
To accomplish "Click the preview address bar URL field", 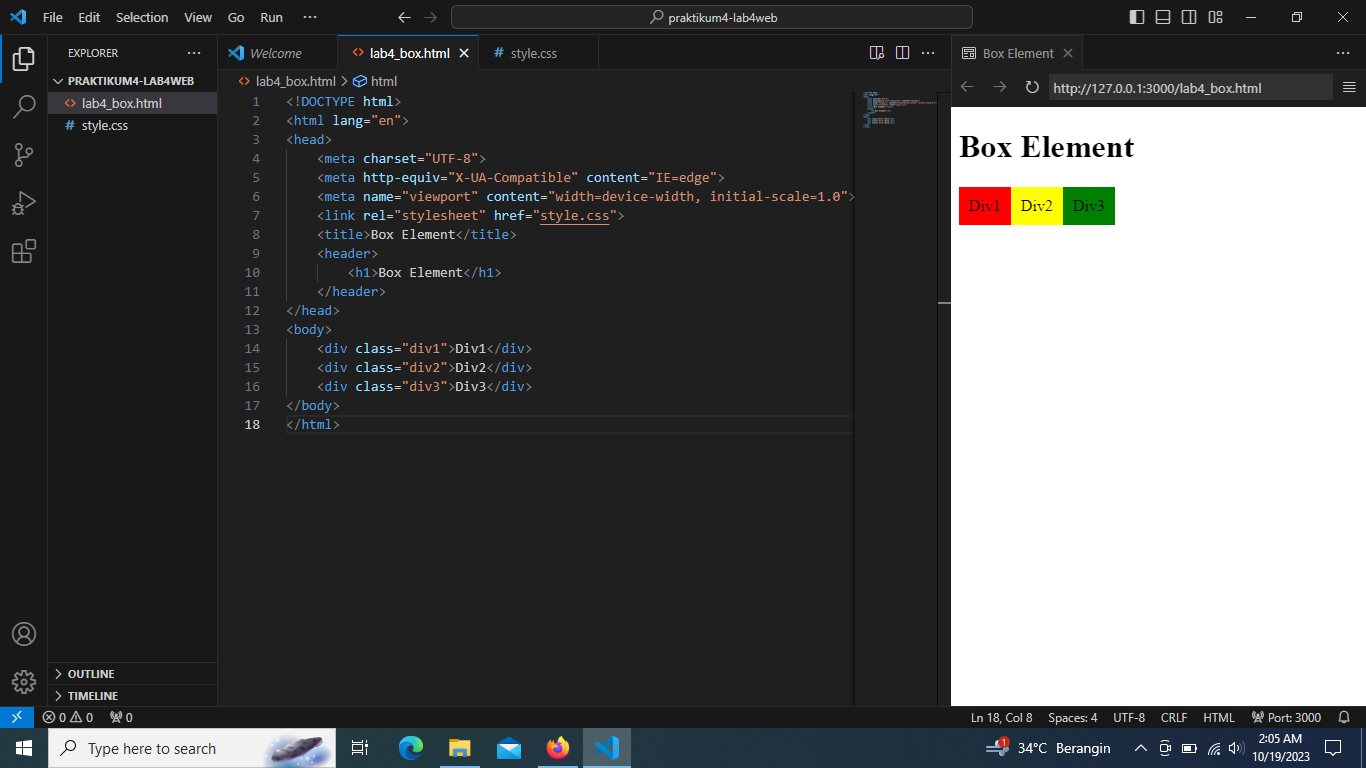I will coord(1190,87).
